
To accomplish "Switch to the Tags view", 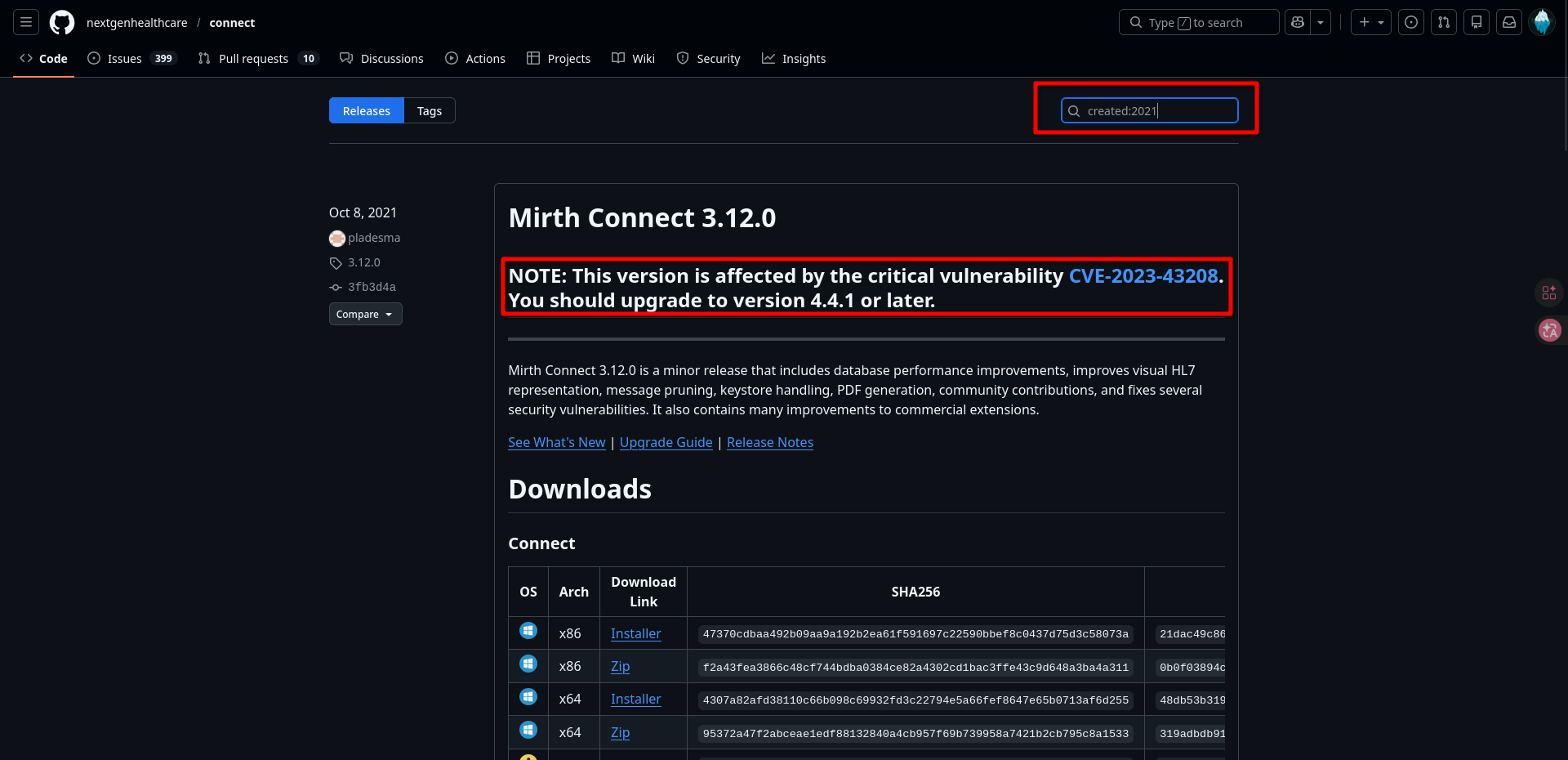I will pos(430,110).
